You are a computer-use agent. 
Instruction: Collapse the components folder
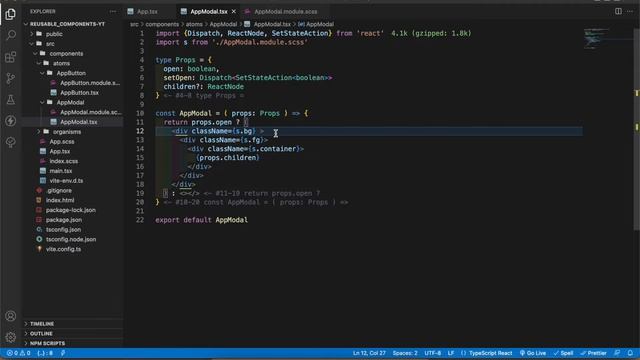66,53
